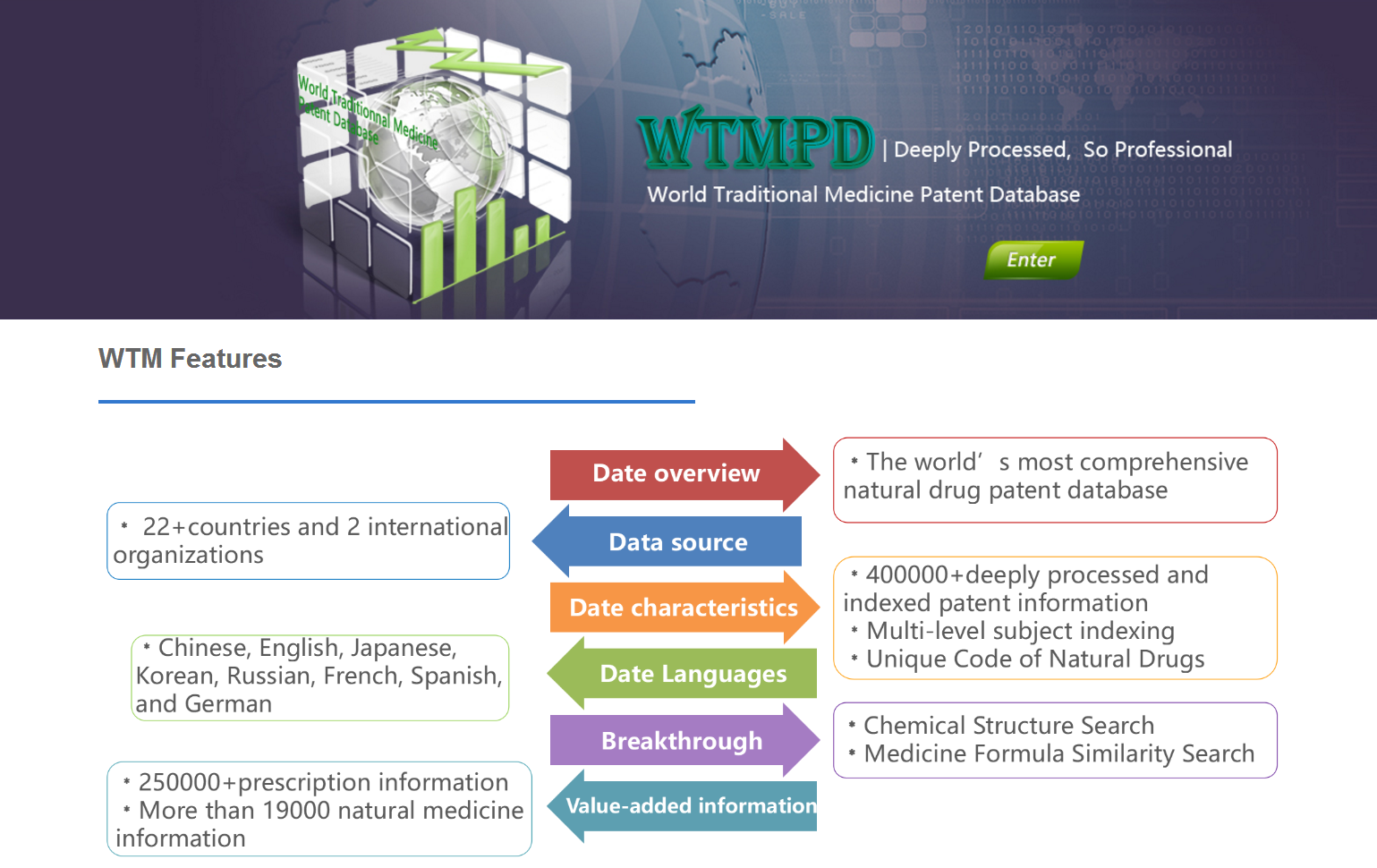
Task: Click "Chemical Structure Search" line
Action: (1001, 725)
